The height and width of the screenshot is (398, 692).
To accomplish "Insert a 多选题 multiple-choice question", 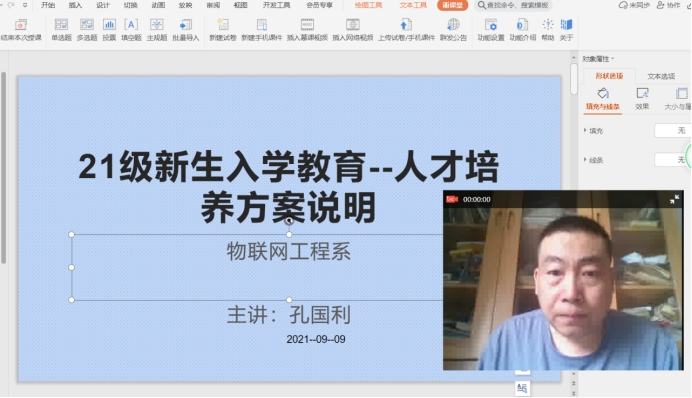I will [x=86, y=30].
